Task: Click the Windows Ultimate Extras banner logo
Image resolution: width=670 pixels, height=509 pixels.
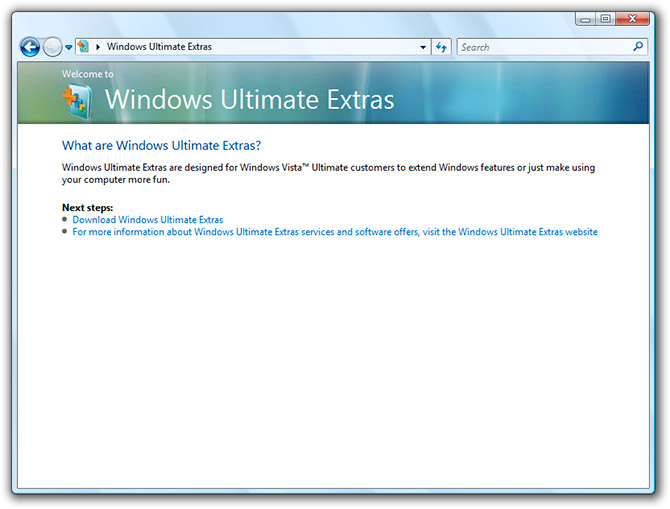Action: point(77,101)
